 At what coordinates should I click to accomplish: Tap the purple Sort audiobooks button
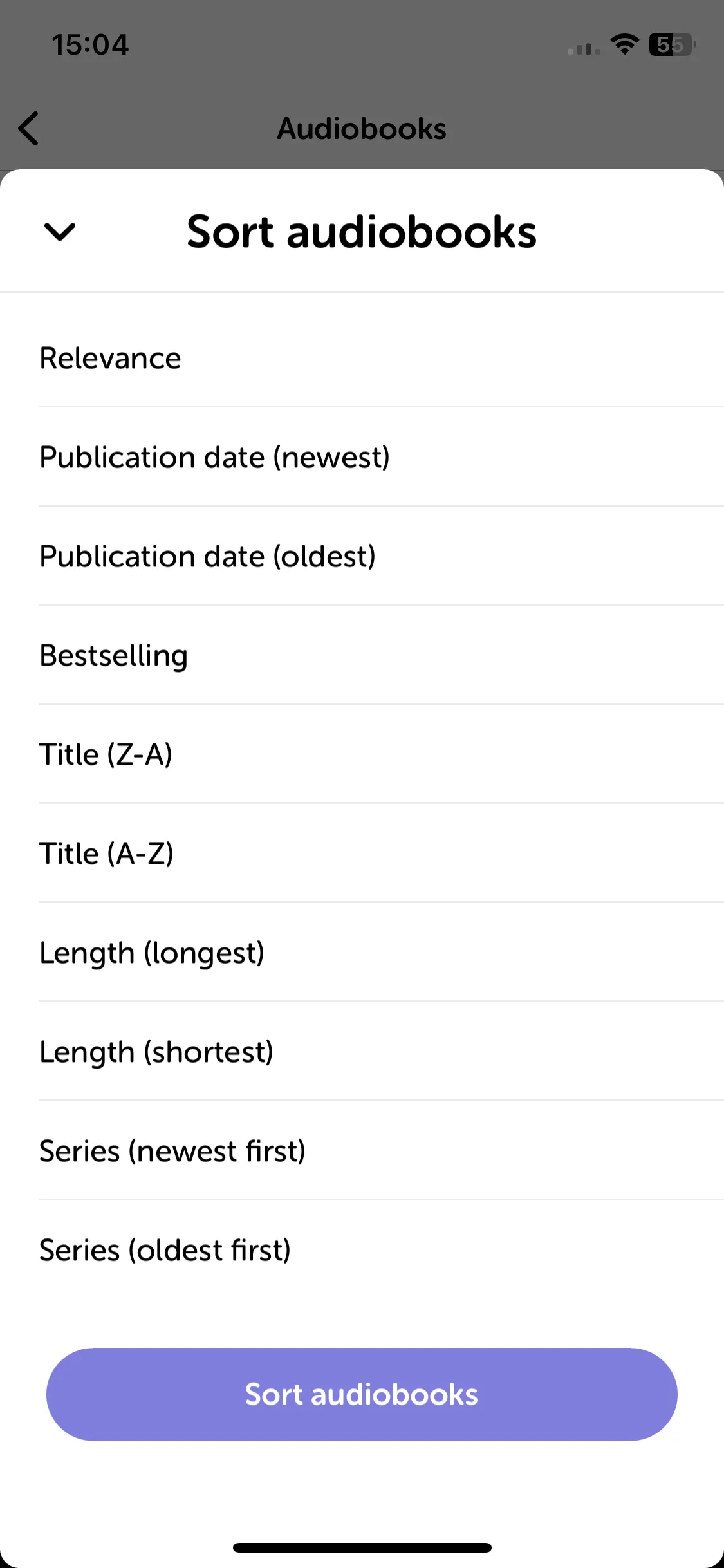362,1394
